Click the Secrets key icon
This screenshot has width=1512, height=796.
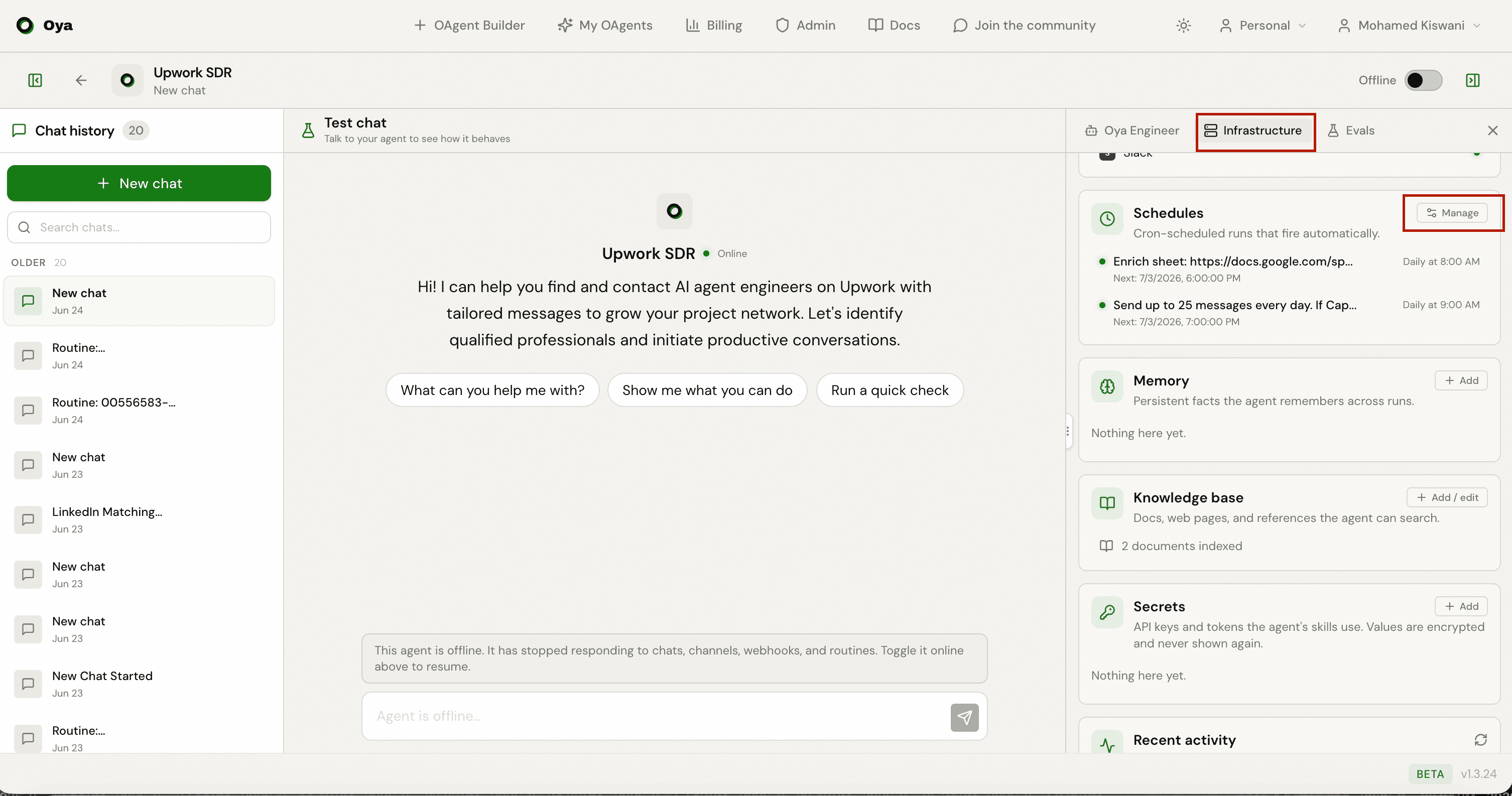coord(1107,612)
